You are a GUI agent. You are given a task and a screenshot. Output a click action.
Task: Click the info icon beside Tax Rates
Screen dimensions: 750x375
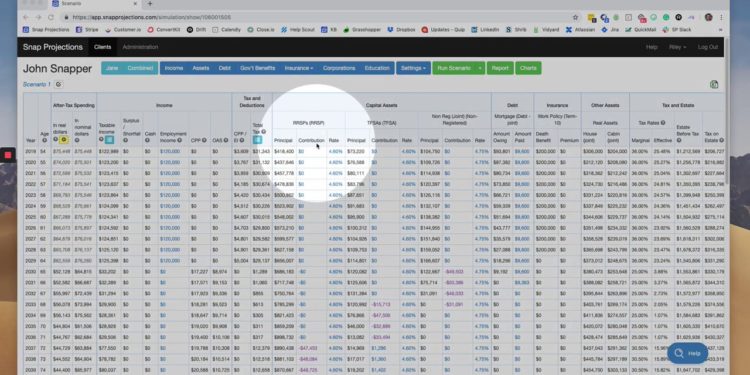pos(663,123)
